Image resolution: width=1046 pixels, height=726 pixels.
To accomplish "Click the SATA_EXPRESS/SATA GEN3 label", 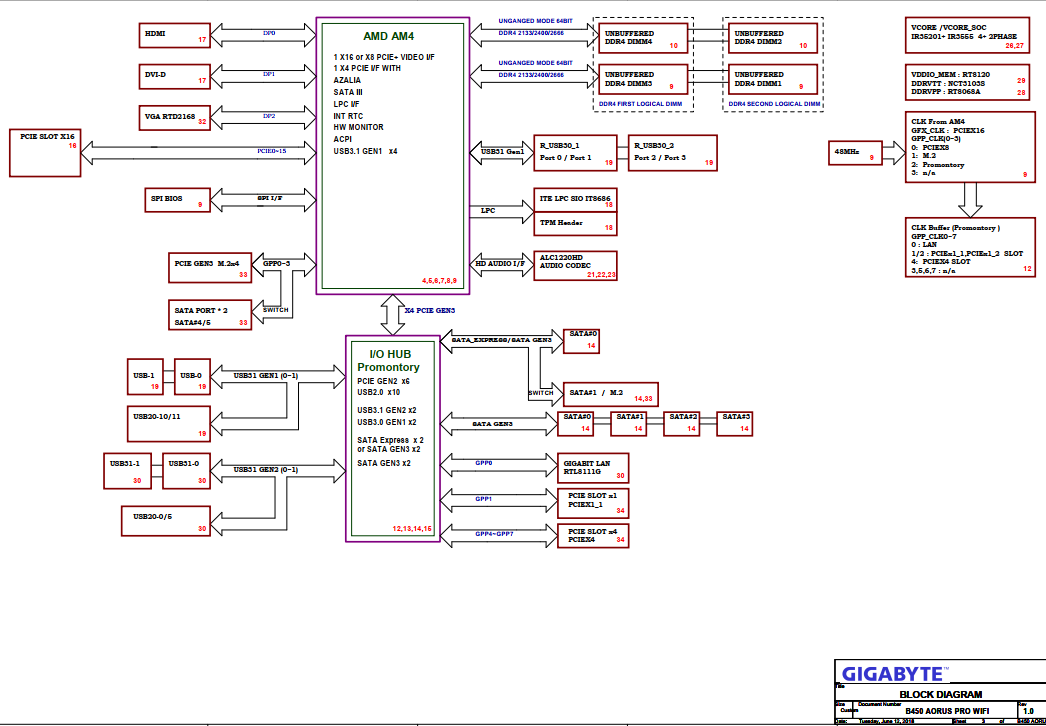I will click(502, 340).
